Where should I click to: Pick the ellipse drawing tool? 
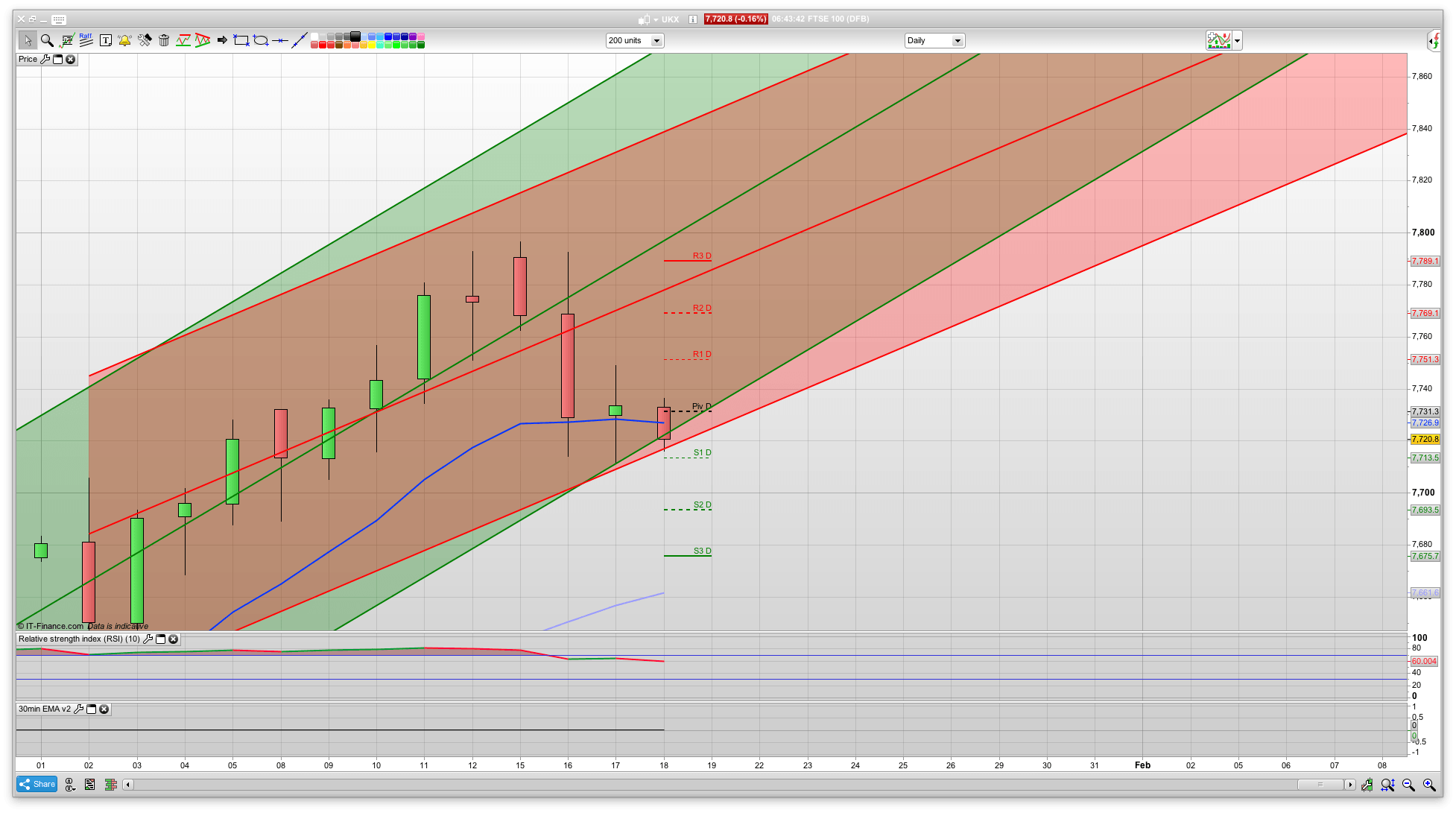[x=260, y=40]
